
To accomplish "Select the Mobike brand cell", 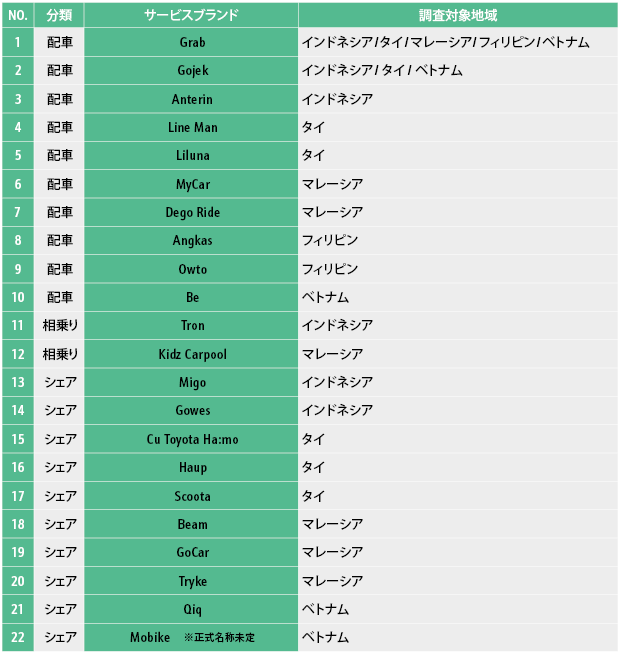I will pos(192,637).
